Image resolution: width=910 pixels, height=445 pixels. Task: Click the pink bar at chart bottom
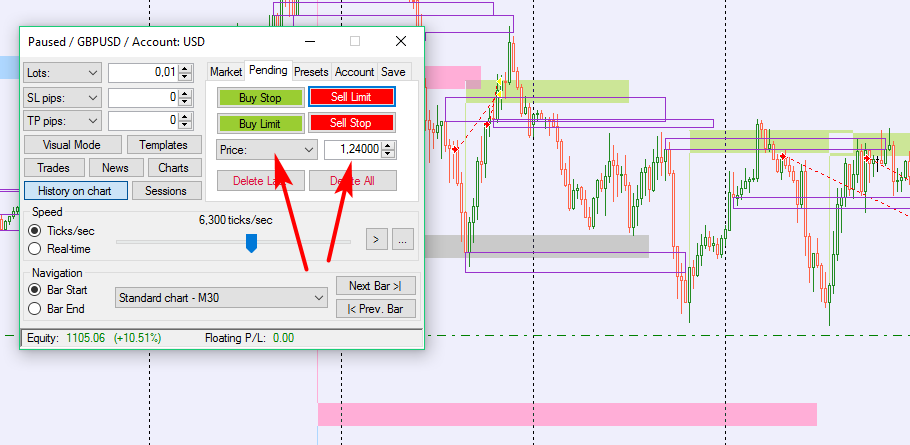tap(567, 414)
